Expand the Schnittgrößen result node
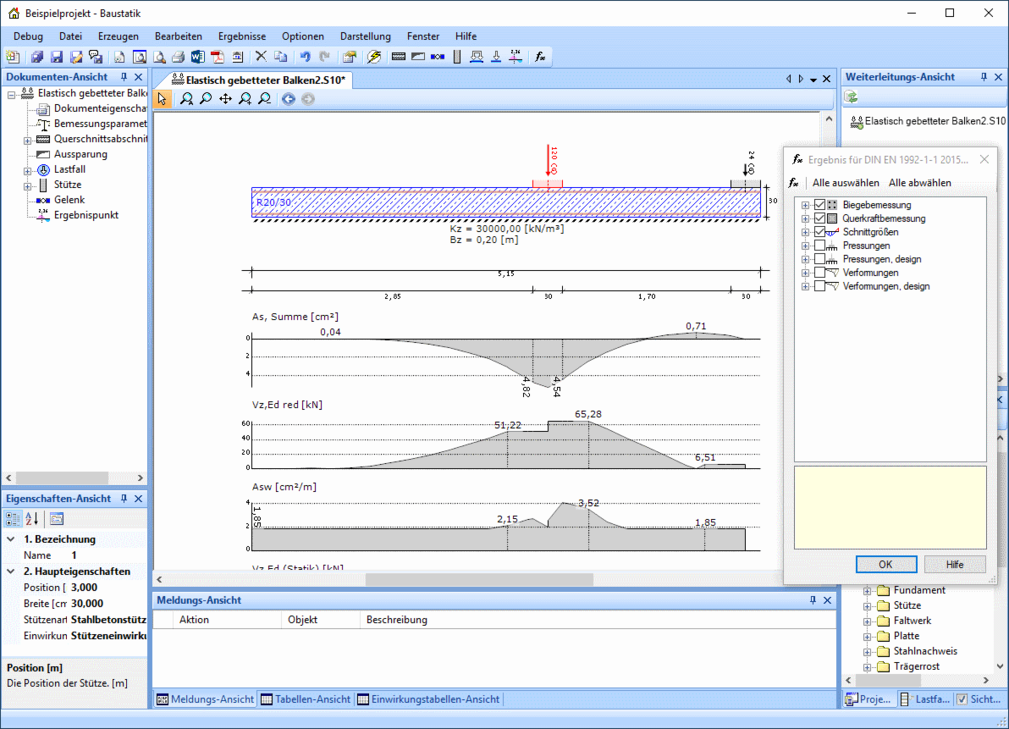The height and width of the screenshot is (729, 1009). (x=805, y=232)
